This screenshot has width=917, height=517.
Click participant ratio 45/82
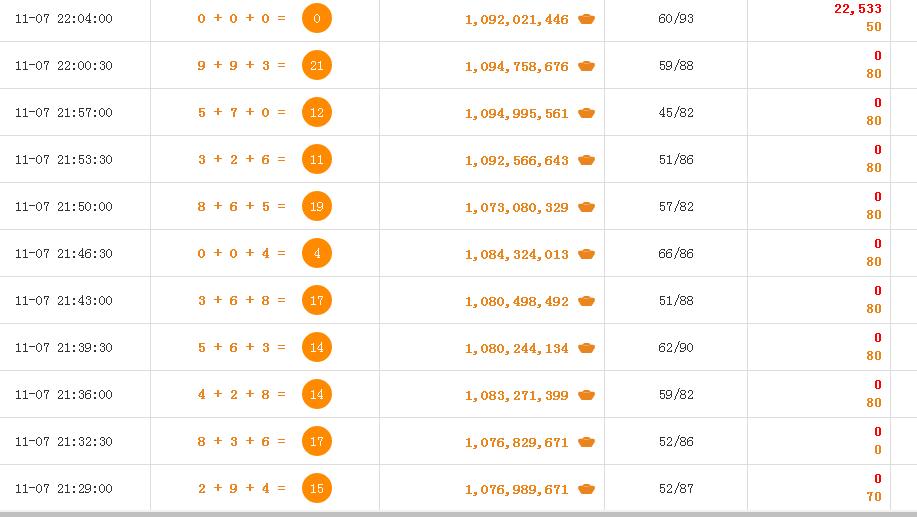coord(676,112)
